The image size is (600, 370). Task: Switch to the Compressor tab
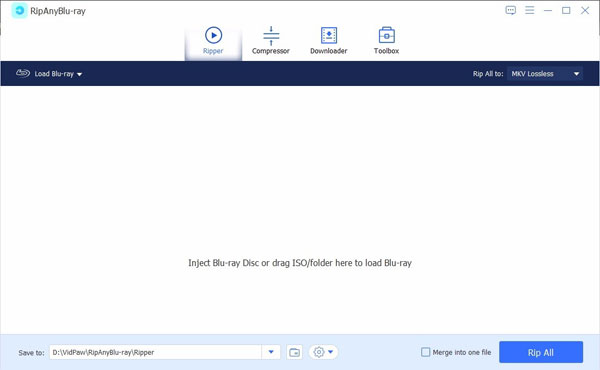(271, 41)
